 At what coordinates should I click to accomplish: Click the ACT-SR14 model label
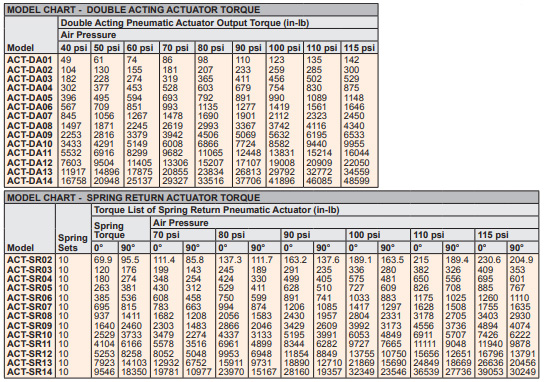click(x=29, y=372)
